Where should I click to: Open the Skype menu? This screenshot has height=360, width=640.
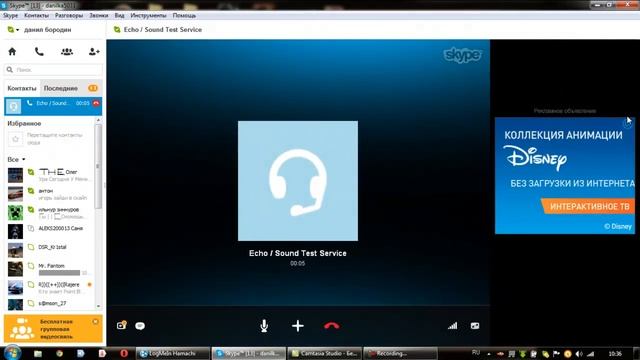tap(11, 16)
